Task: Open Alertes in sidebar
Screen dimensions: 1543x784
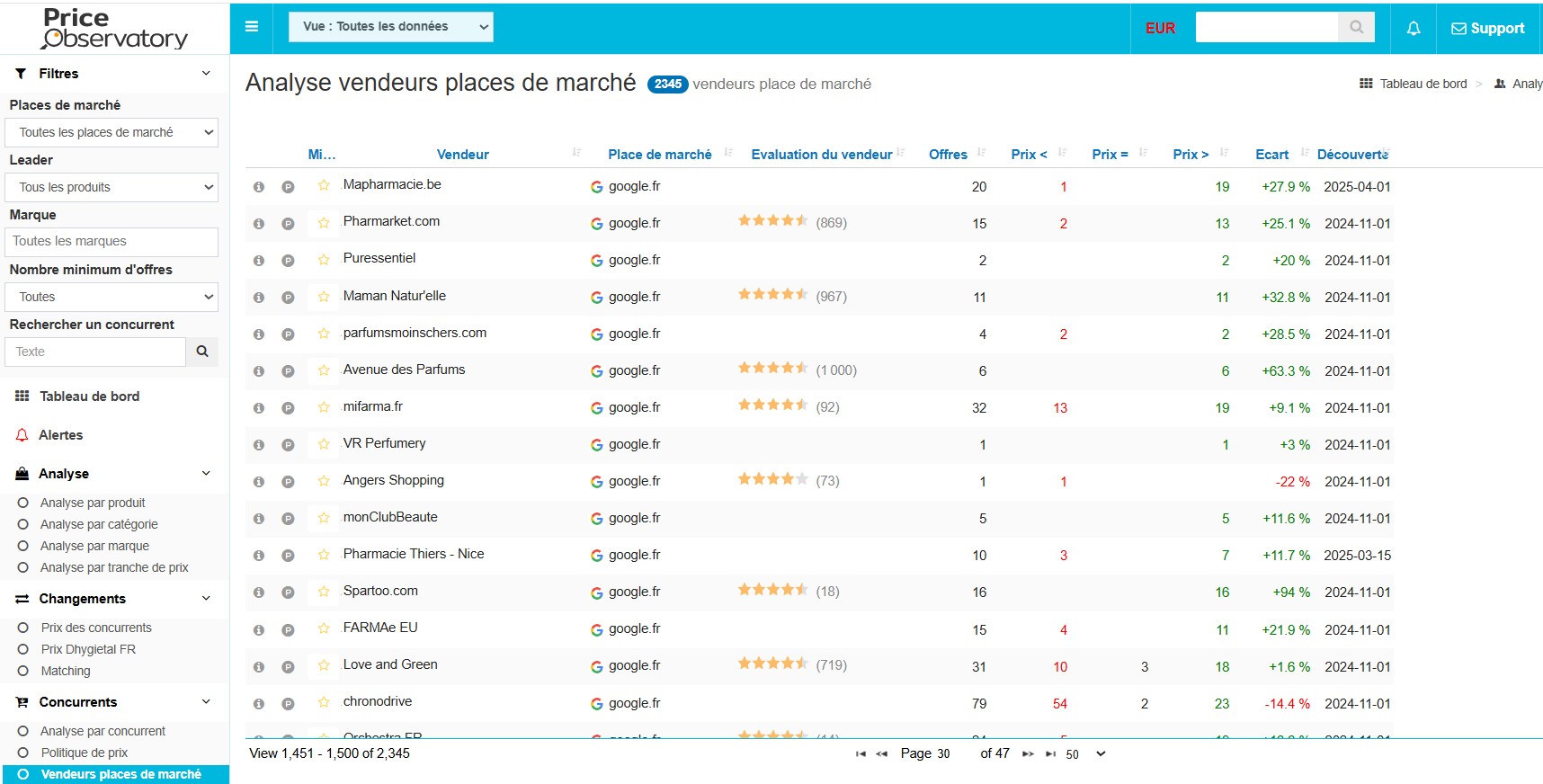Action: pyautogui.click(x=60, y=435)
